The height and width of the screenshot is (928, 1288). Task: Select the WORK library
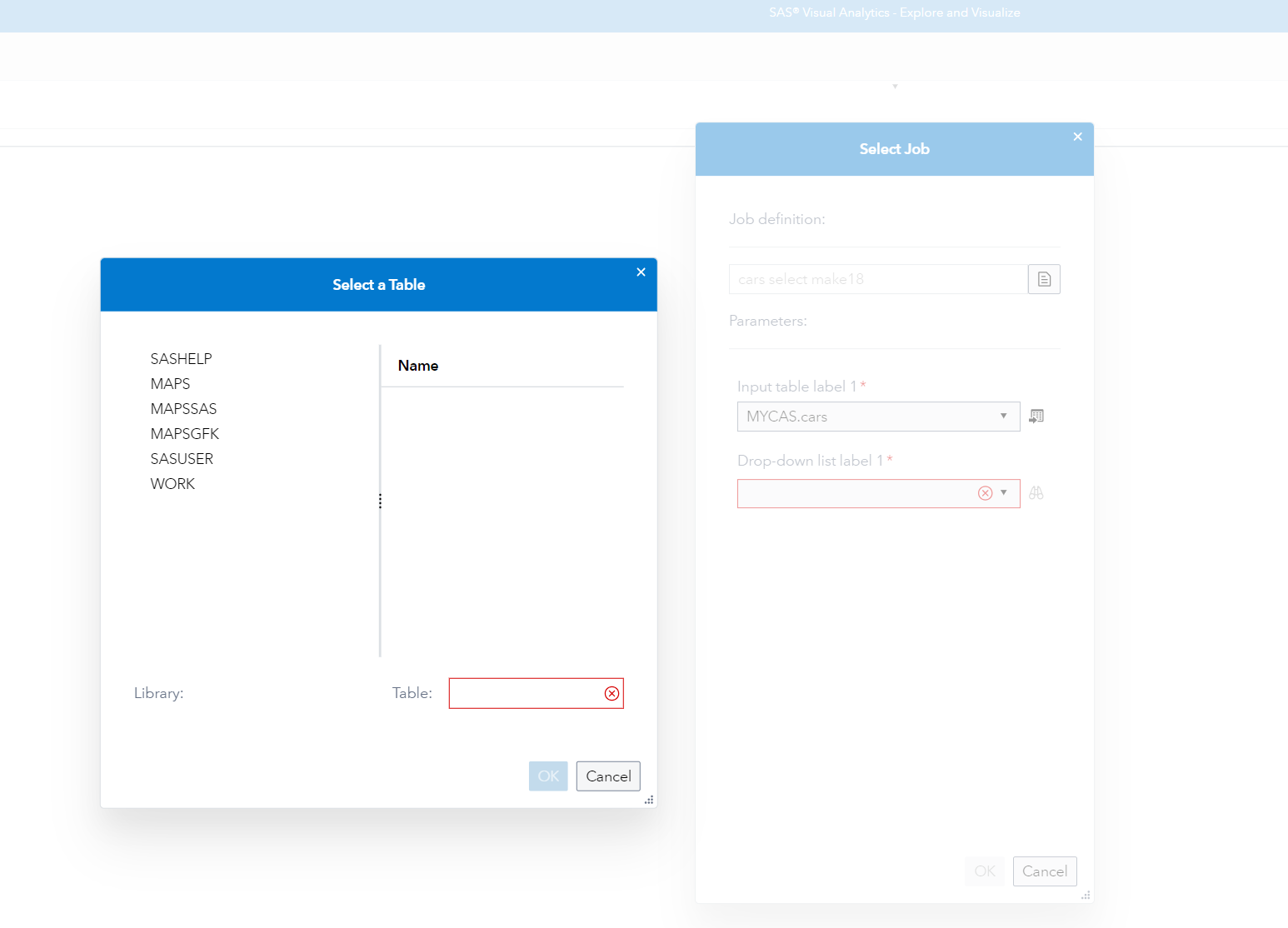172,483
